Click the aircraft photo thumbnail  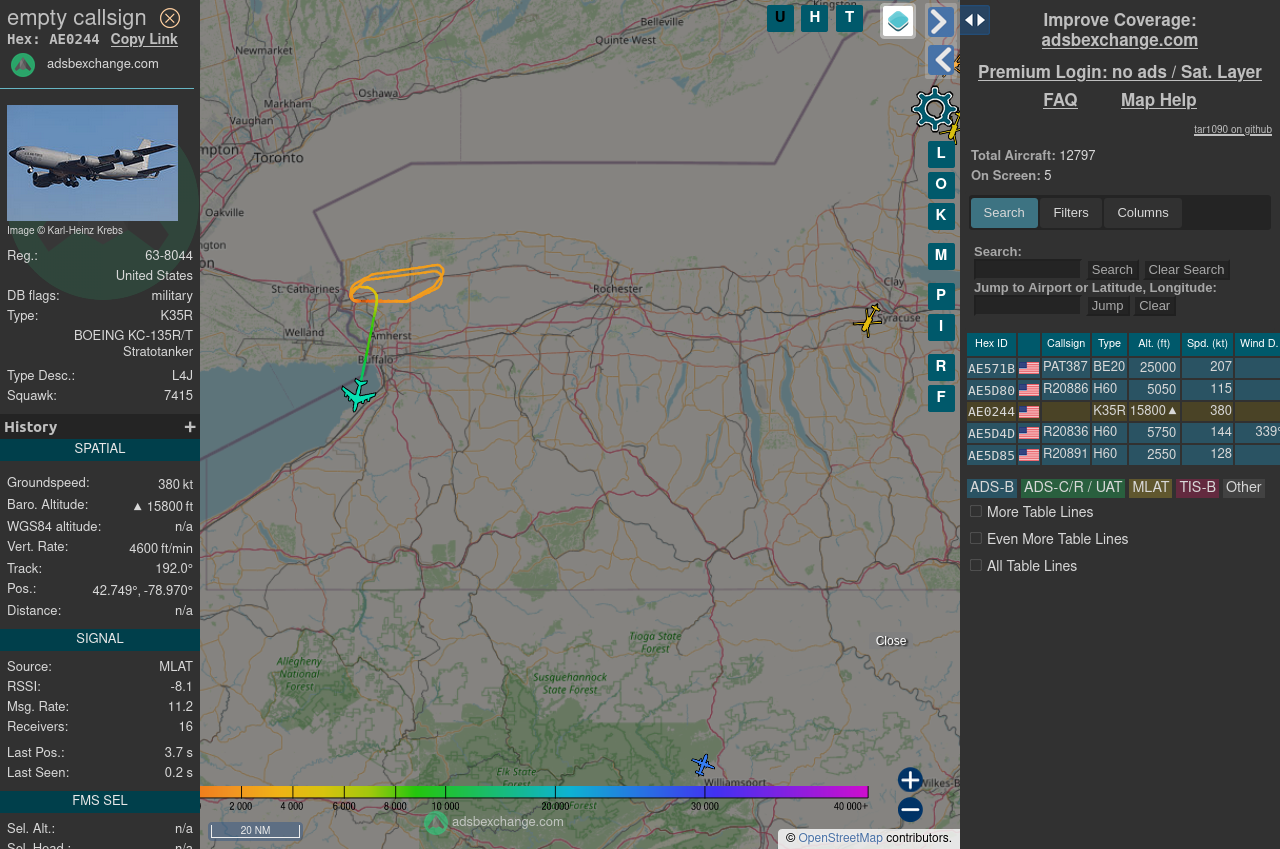point(92,163)
